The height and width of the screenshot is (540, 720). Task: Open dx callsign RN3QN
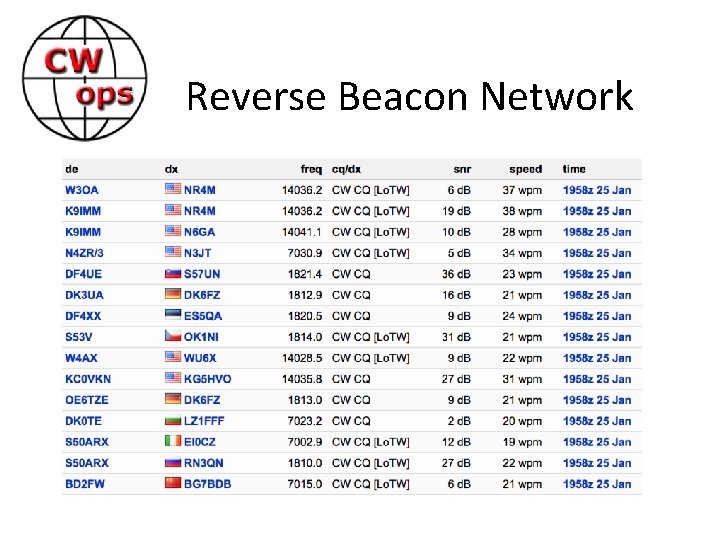204,463
